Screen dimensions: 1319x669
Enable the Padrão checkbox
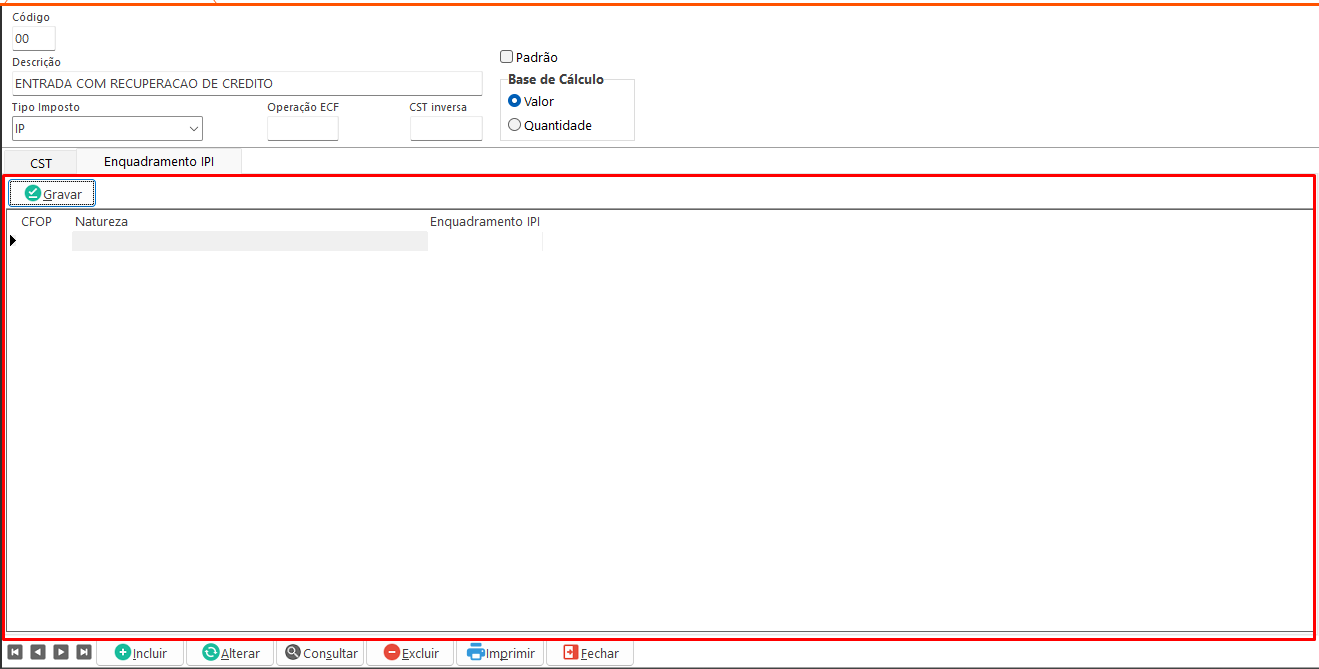point(506,57)
